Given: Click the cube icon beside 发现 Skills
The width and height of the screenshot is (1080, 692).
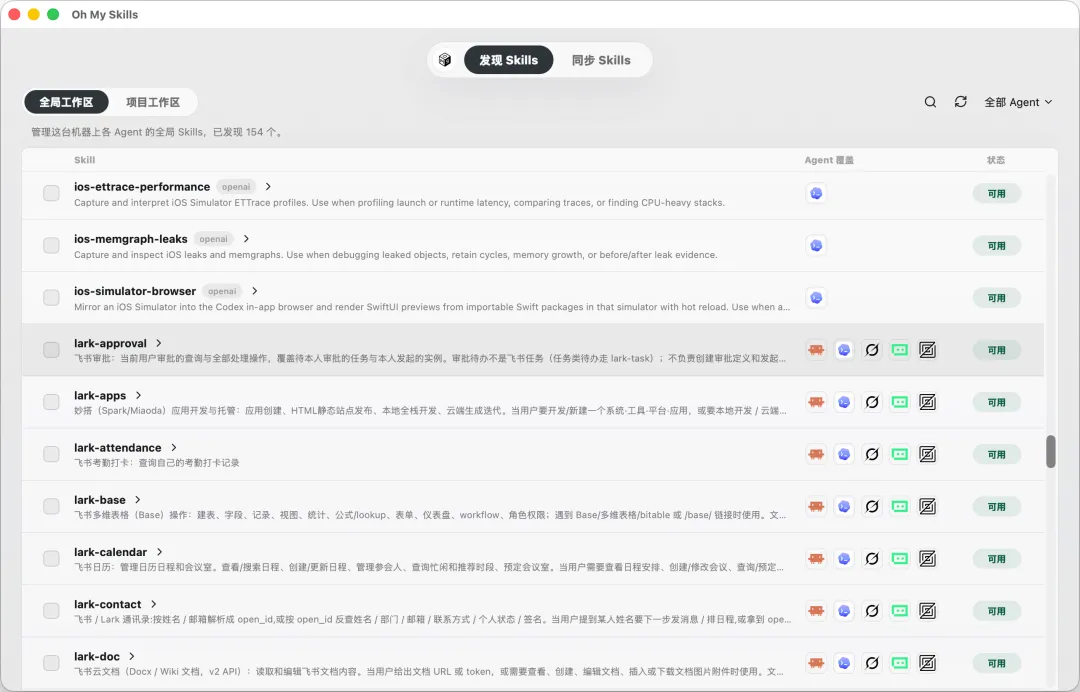Looking at the screenshot, I should pyautogui.click(x=445, y=60).
